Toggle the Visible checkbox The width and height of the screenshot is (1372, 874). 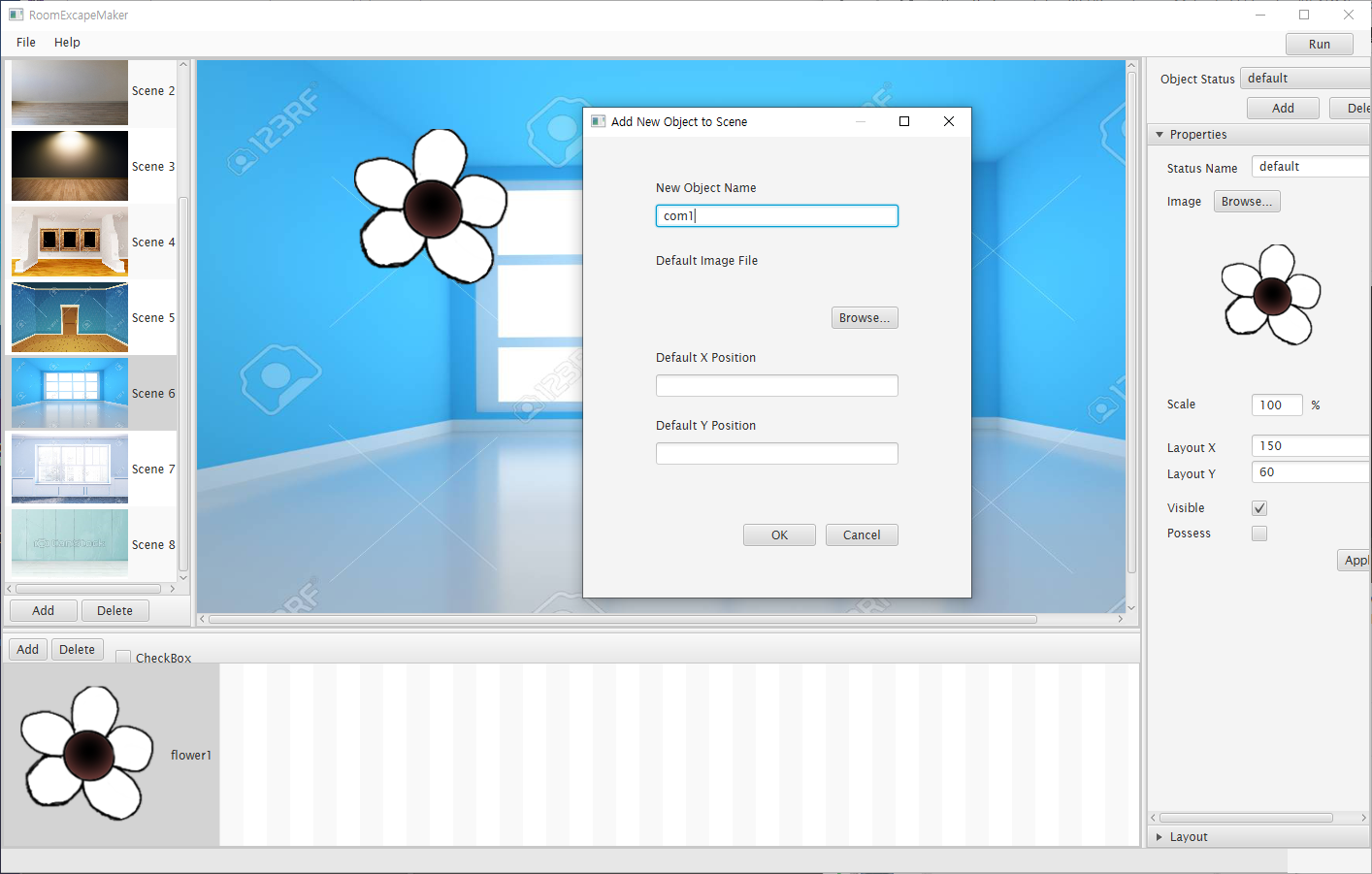coord(1259,508)
